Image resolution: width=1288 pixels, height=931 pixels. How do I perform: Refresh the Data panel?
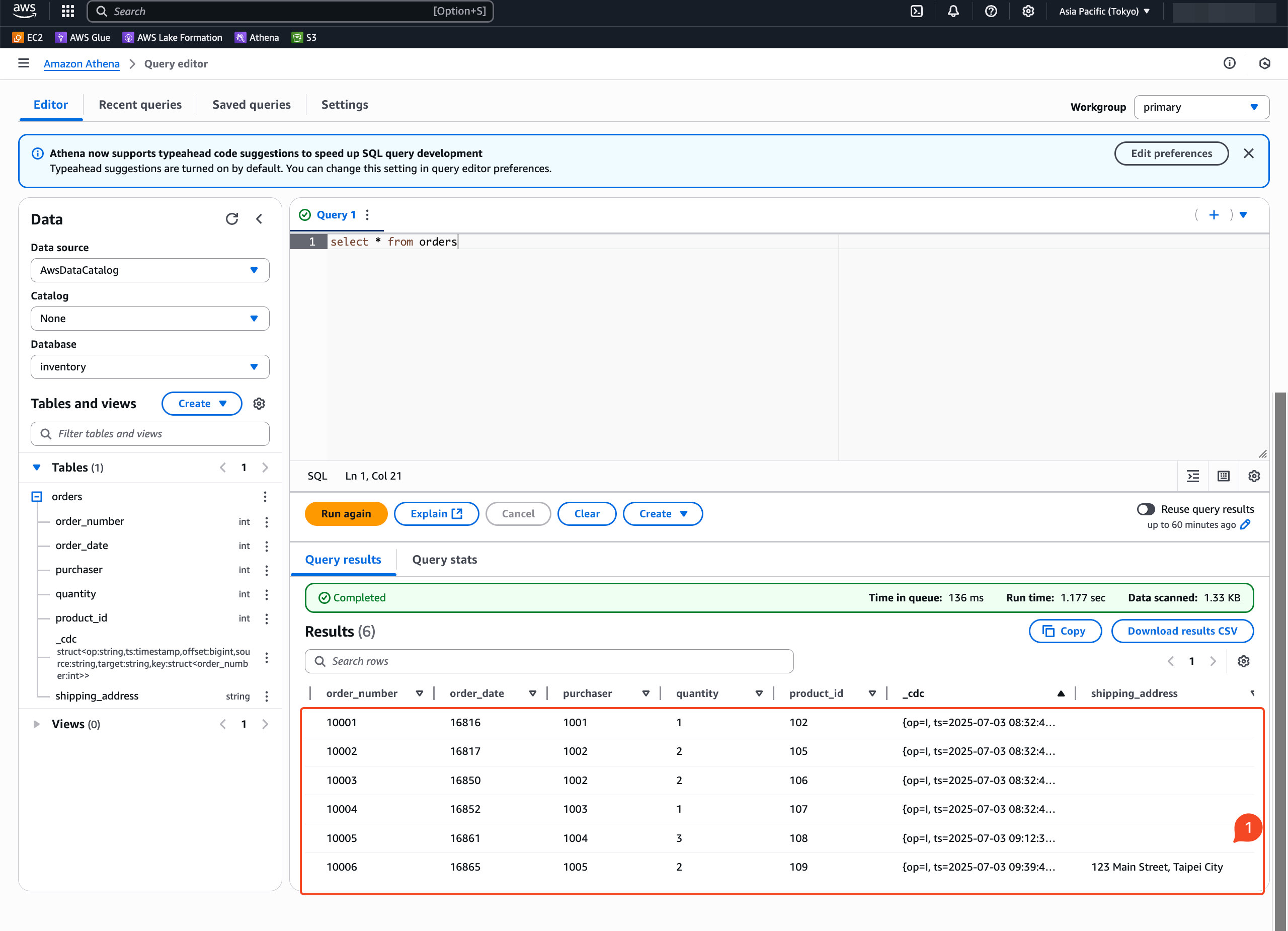coord(232,219)
